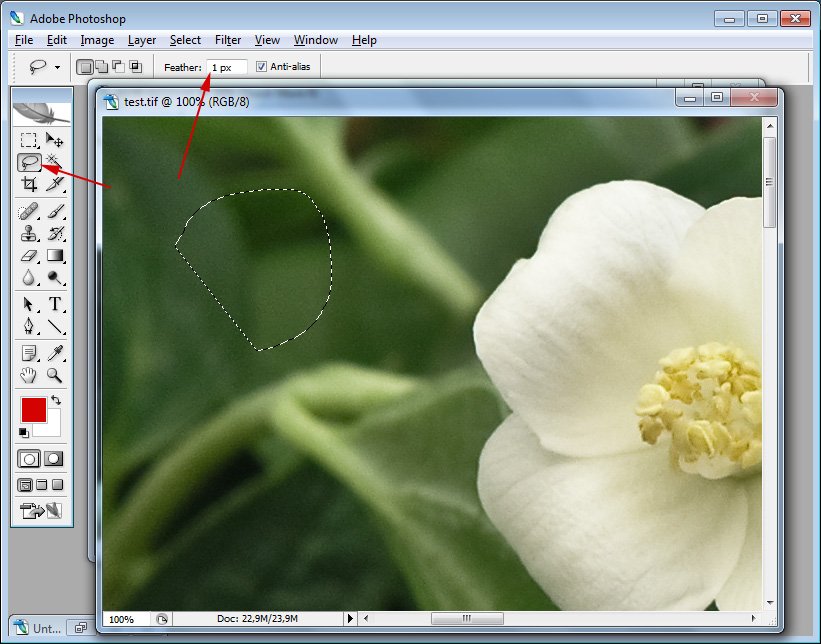Activate the Horizontal Type tool
This screenshot has height=644, width=821.
point(55,304)
